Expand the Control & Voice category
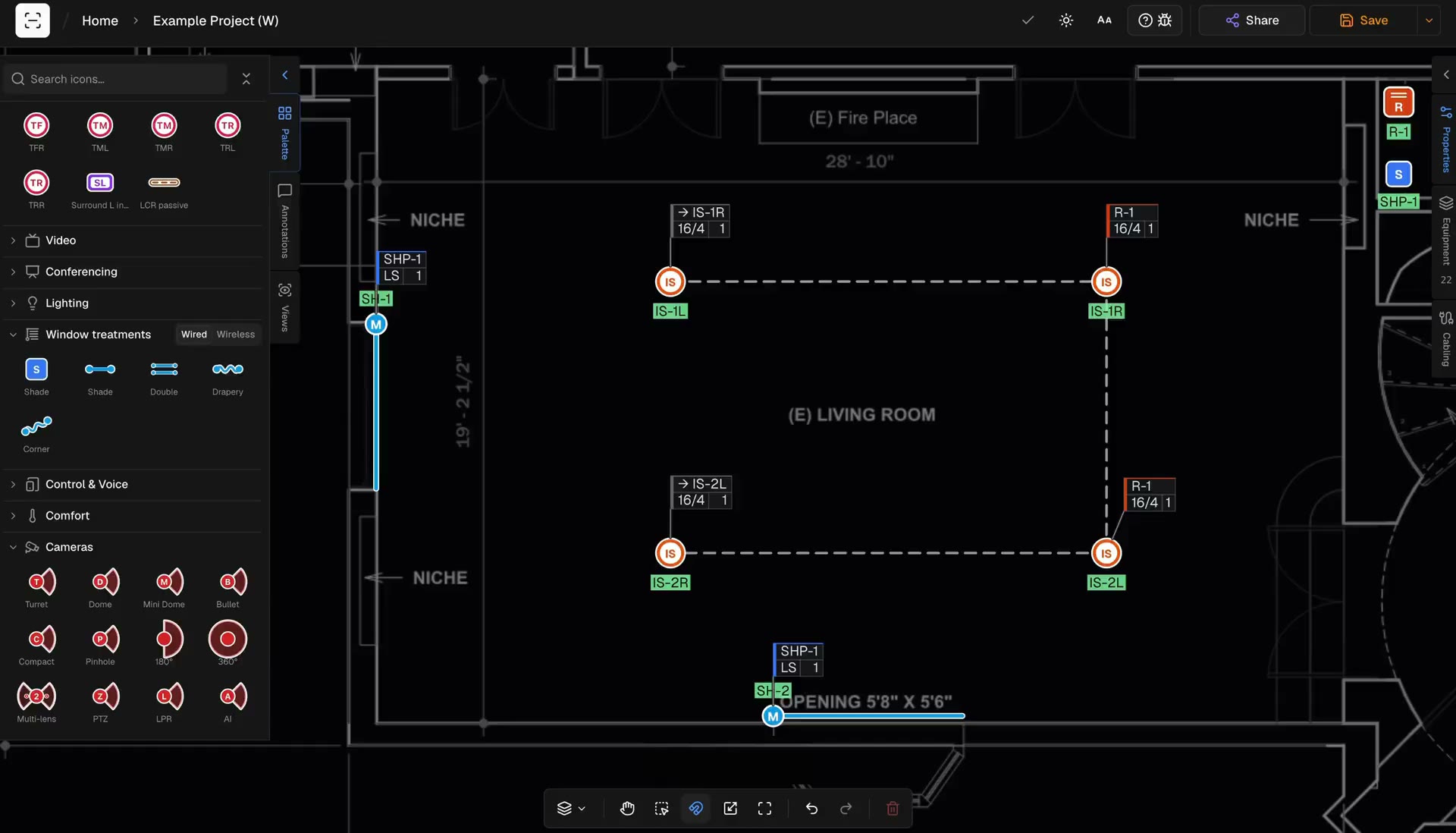This screenshot has width=1456, height=833. pyautogui.click(x=133, y=484)
